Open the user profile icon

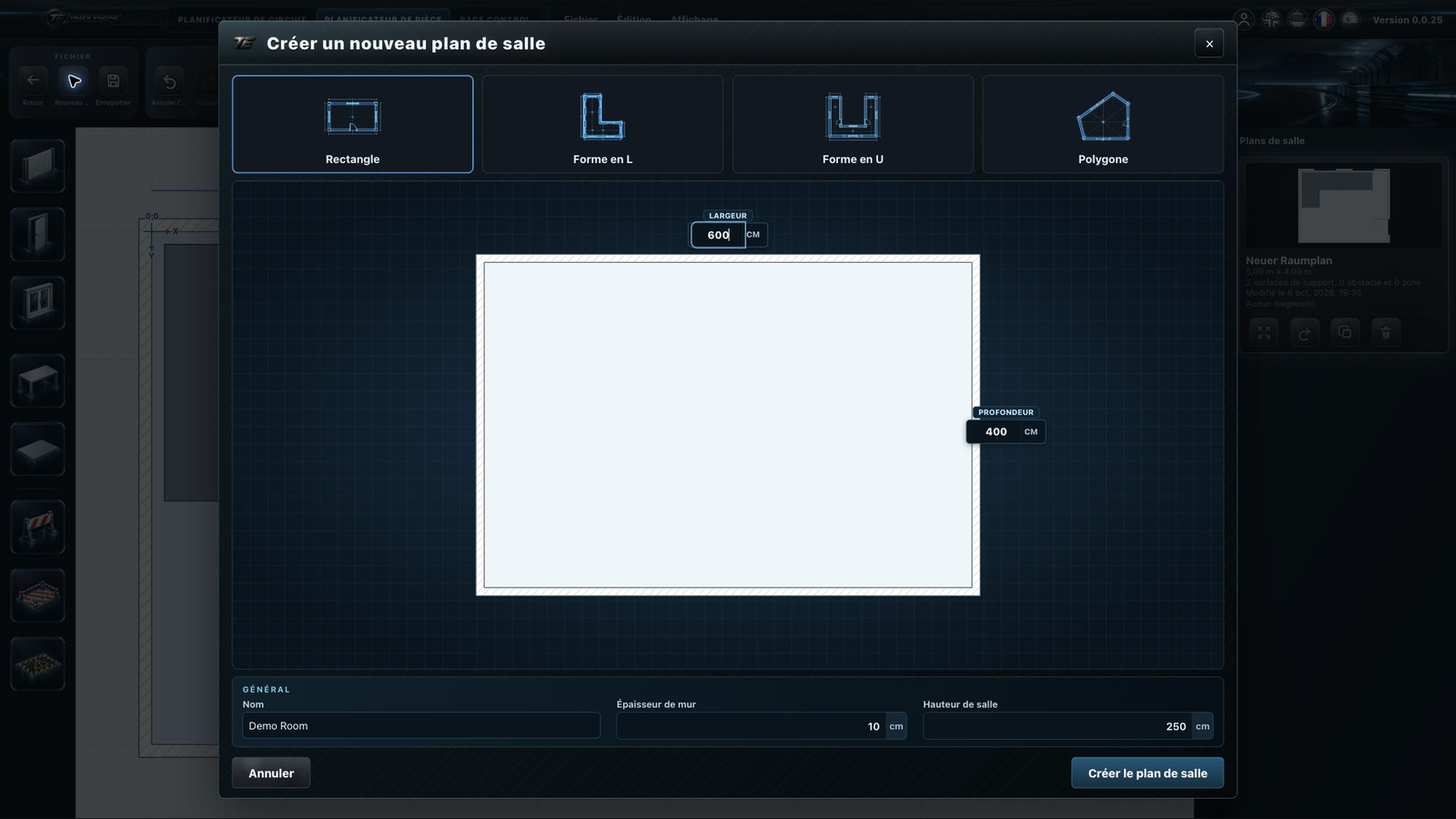(1244, 19)
